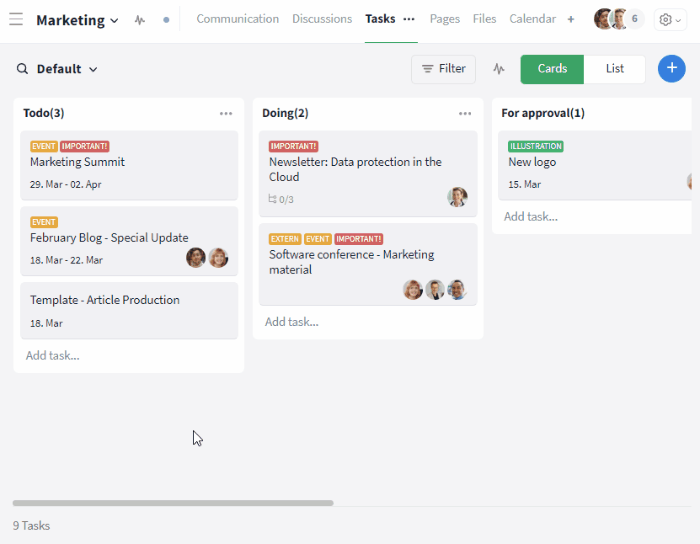Click the status dot next to Marketing
The image size is (700, 544).
tap(166, 20)
